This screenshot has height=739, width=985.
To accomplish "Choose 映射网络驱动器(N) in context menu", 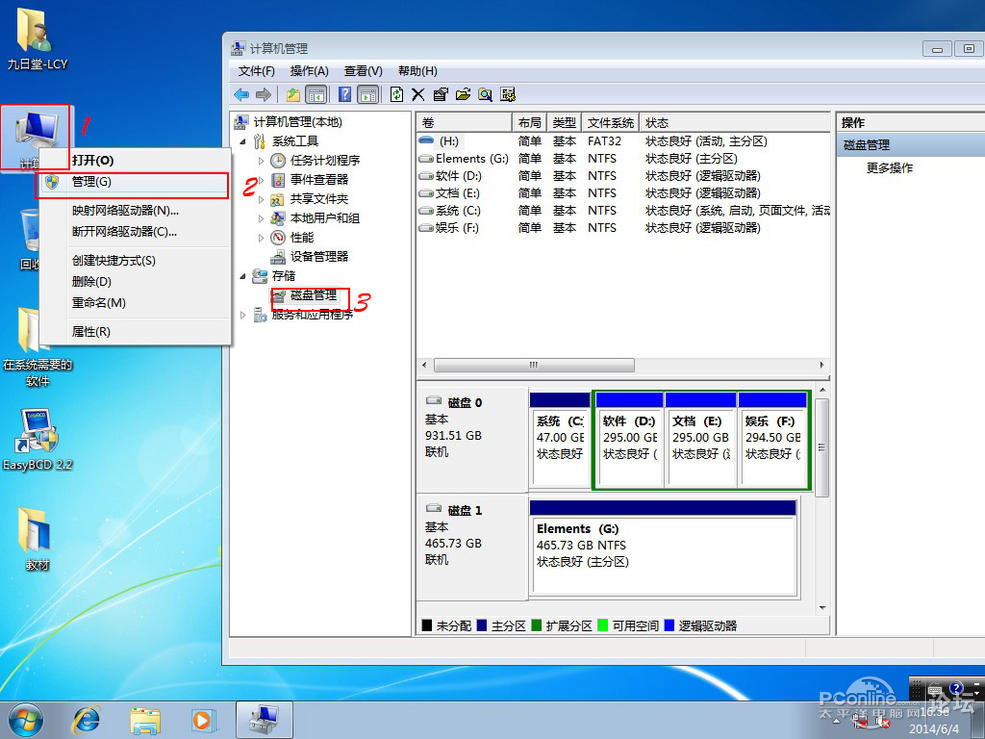I will click(135, 211).
